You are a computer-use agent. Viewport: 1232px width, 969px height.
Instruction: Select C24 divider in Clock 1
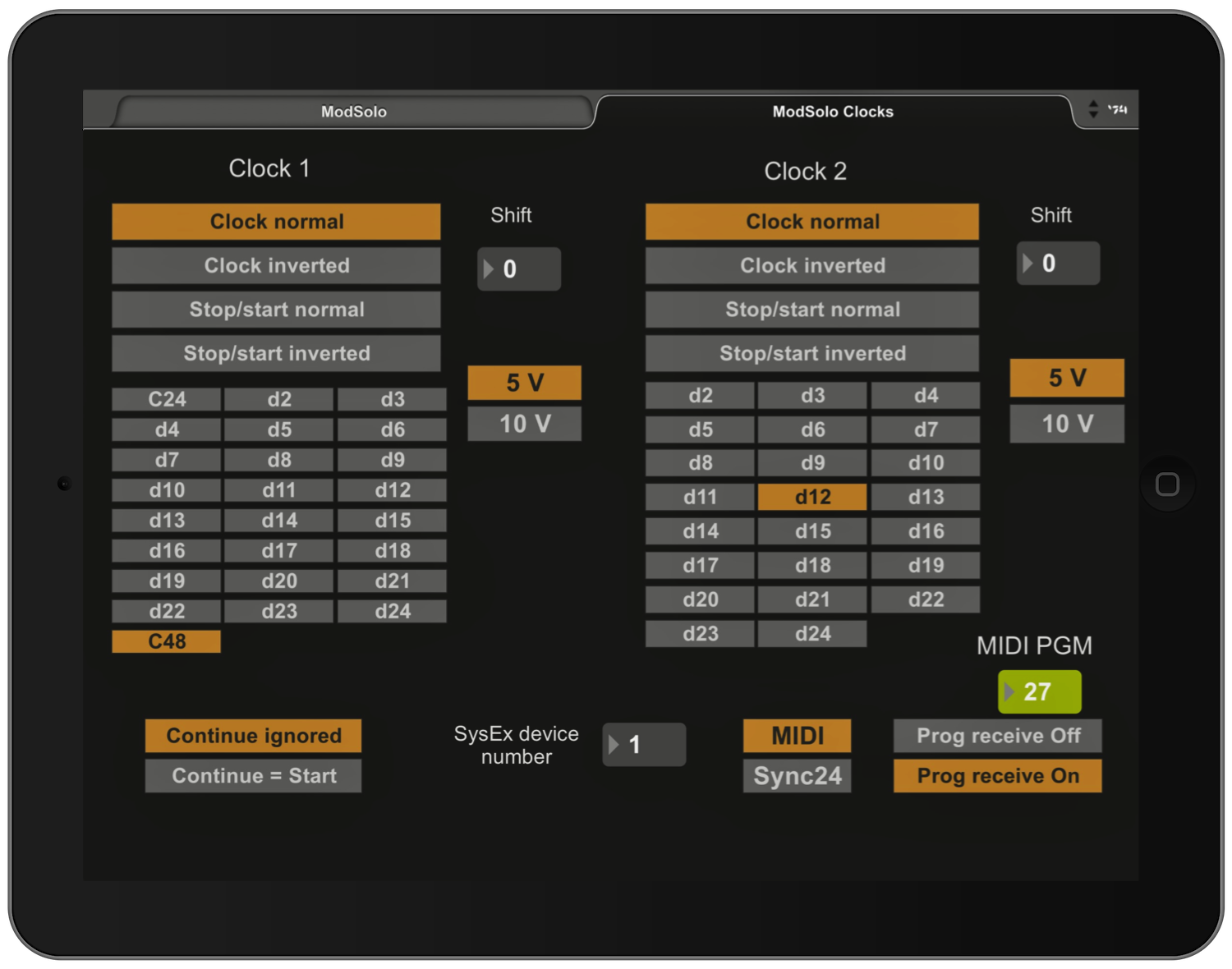pos(167,399)
